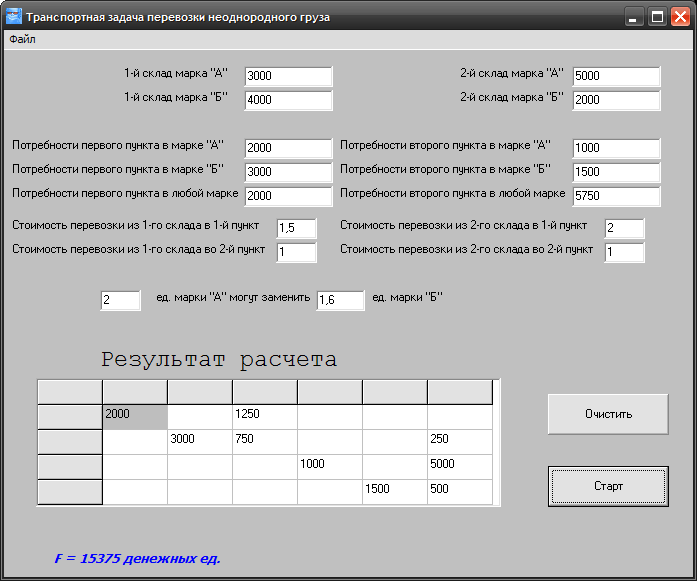Focus the 1-й склад марка "Б" field
The height and width of the screenshot is (581, 697).
point(288,100)
